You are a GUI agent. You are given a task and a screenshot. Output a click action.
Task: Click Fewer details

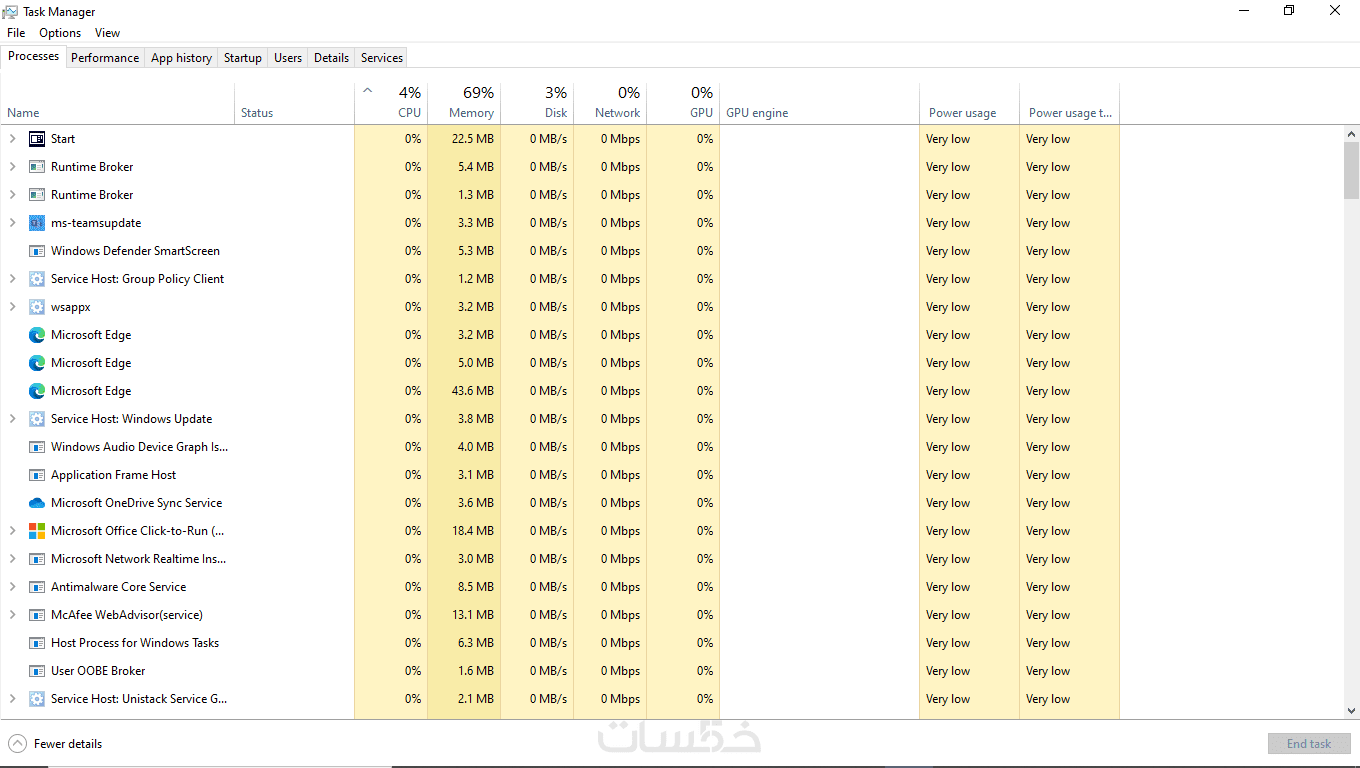pyautogui.click(x=68, y=744)
